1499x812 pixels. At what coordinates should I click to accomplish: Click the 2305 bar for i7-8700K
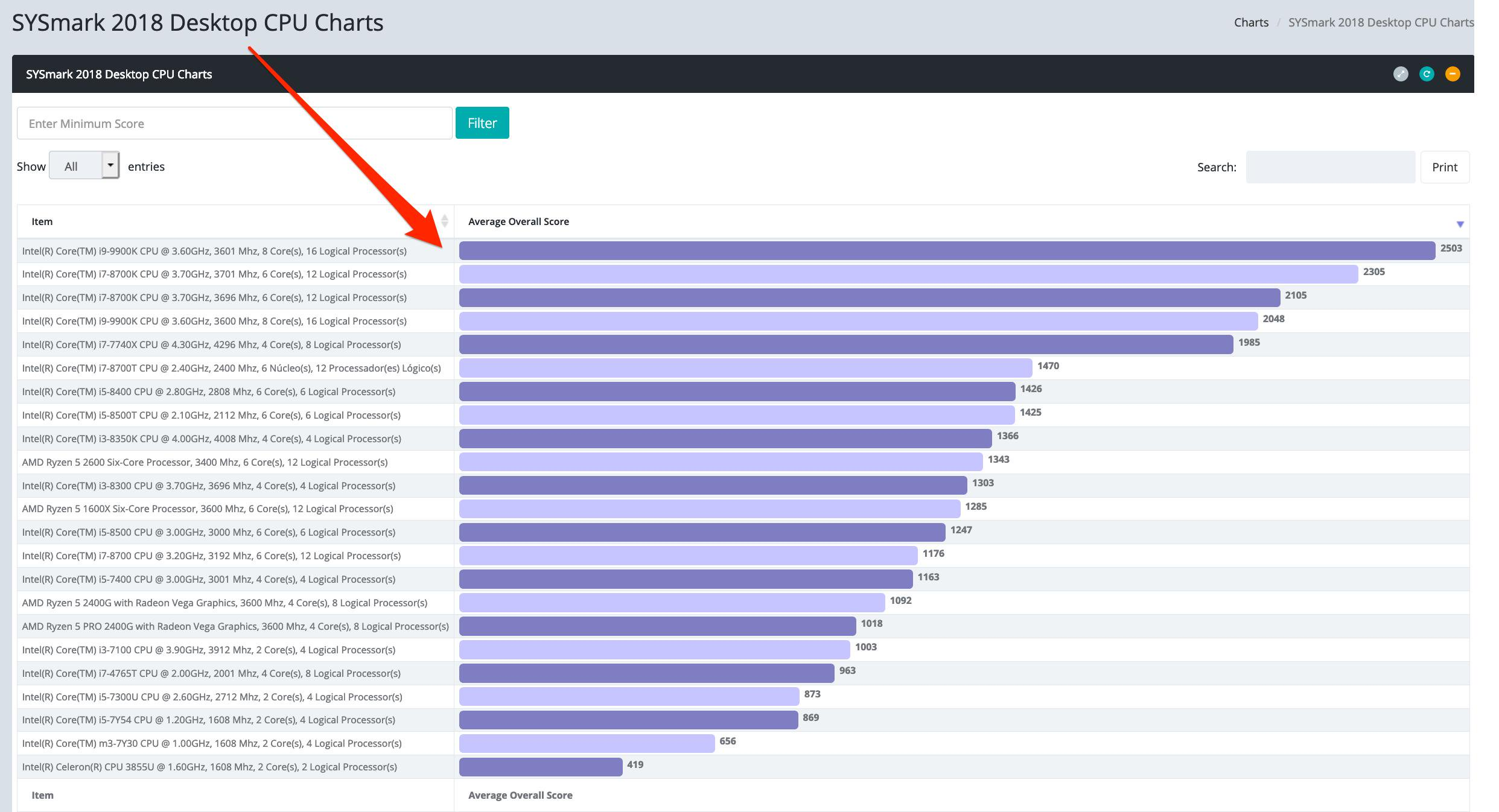[x=908, y=274]
